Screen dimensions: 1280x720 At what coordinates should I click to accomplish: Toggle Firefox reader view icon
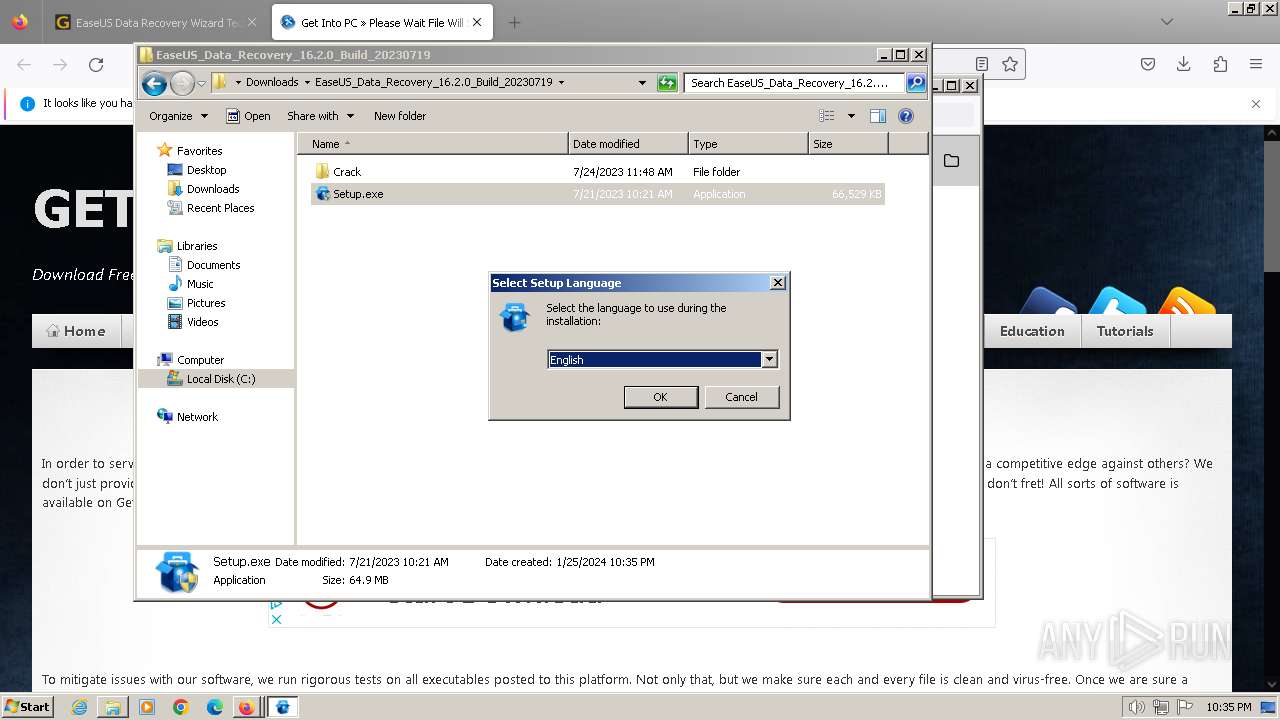982,64
